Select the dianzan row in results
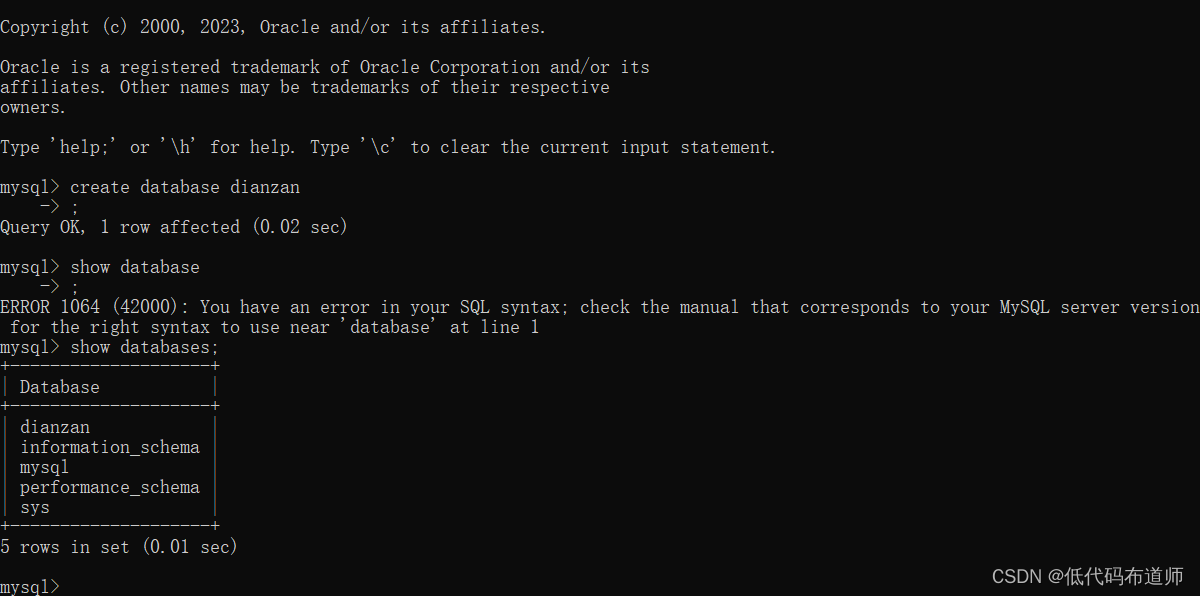This screenshot has height=596, width=1200. [x=55, y=427]
